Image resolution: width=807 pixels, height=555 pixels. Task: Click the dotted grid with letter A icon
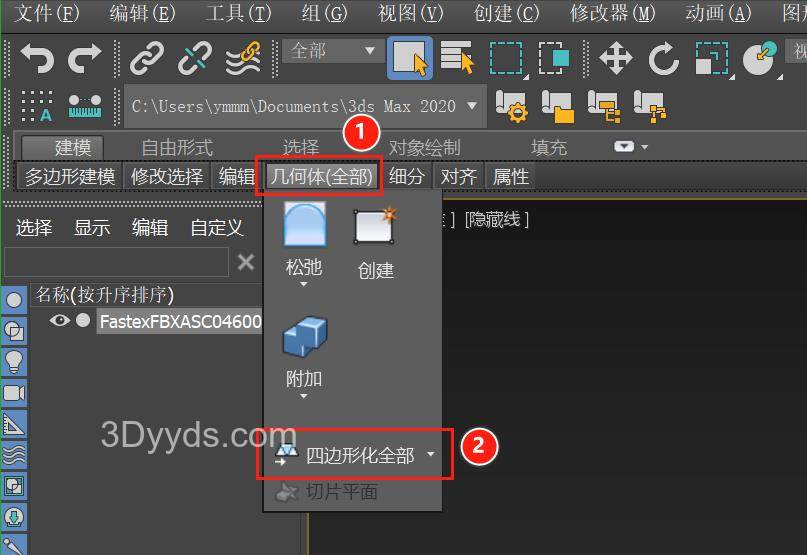(x=36, y=106)
